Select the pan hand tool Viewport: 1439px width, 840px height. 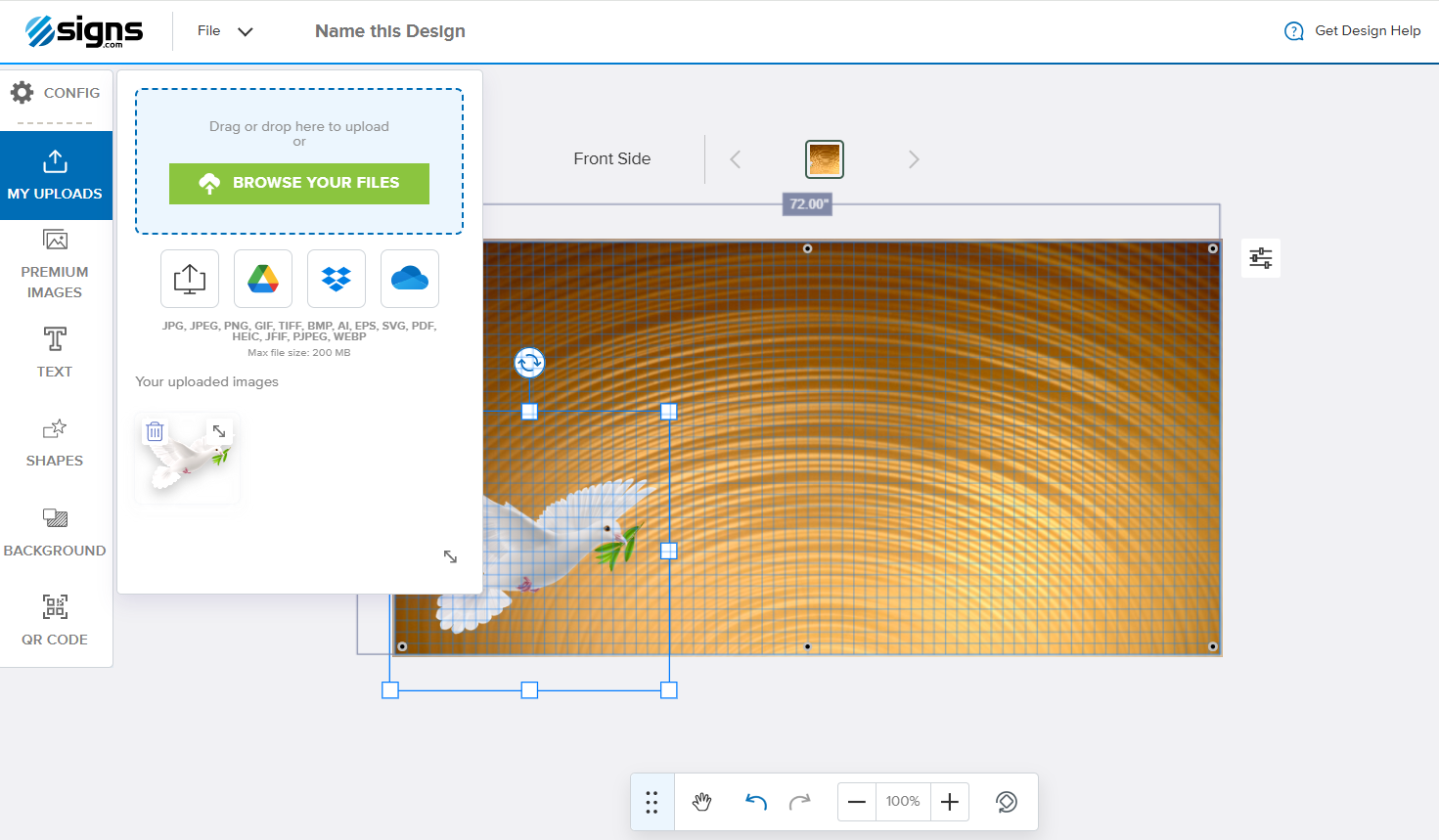(702, 802)
